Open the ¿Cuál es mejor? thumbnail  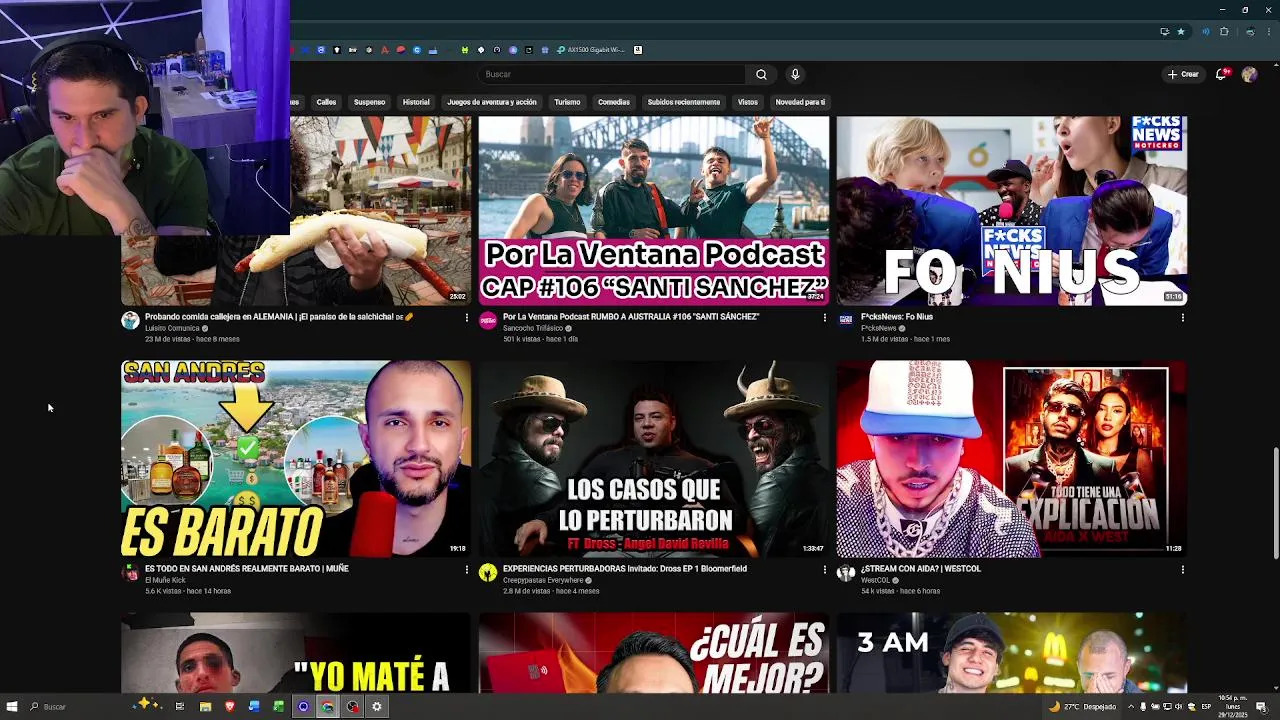click(x=654, y=652)
